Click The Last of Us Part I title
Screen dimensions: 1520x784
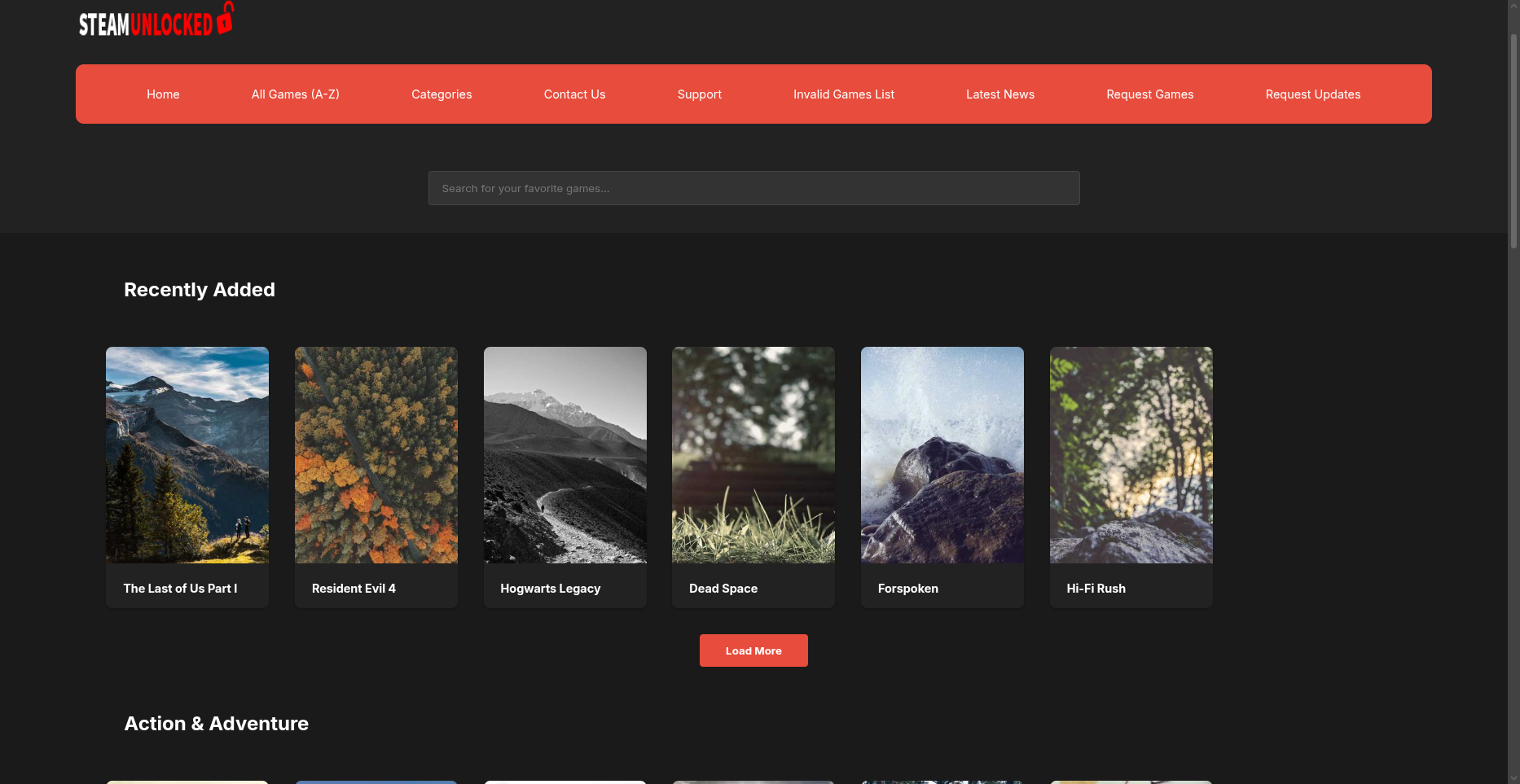coord(180,589)
